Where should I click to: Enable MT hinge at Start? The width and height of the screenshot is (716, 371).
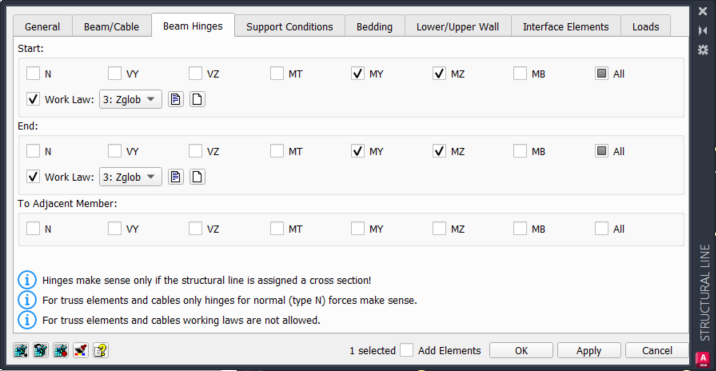(277, 73)
